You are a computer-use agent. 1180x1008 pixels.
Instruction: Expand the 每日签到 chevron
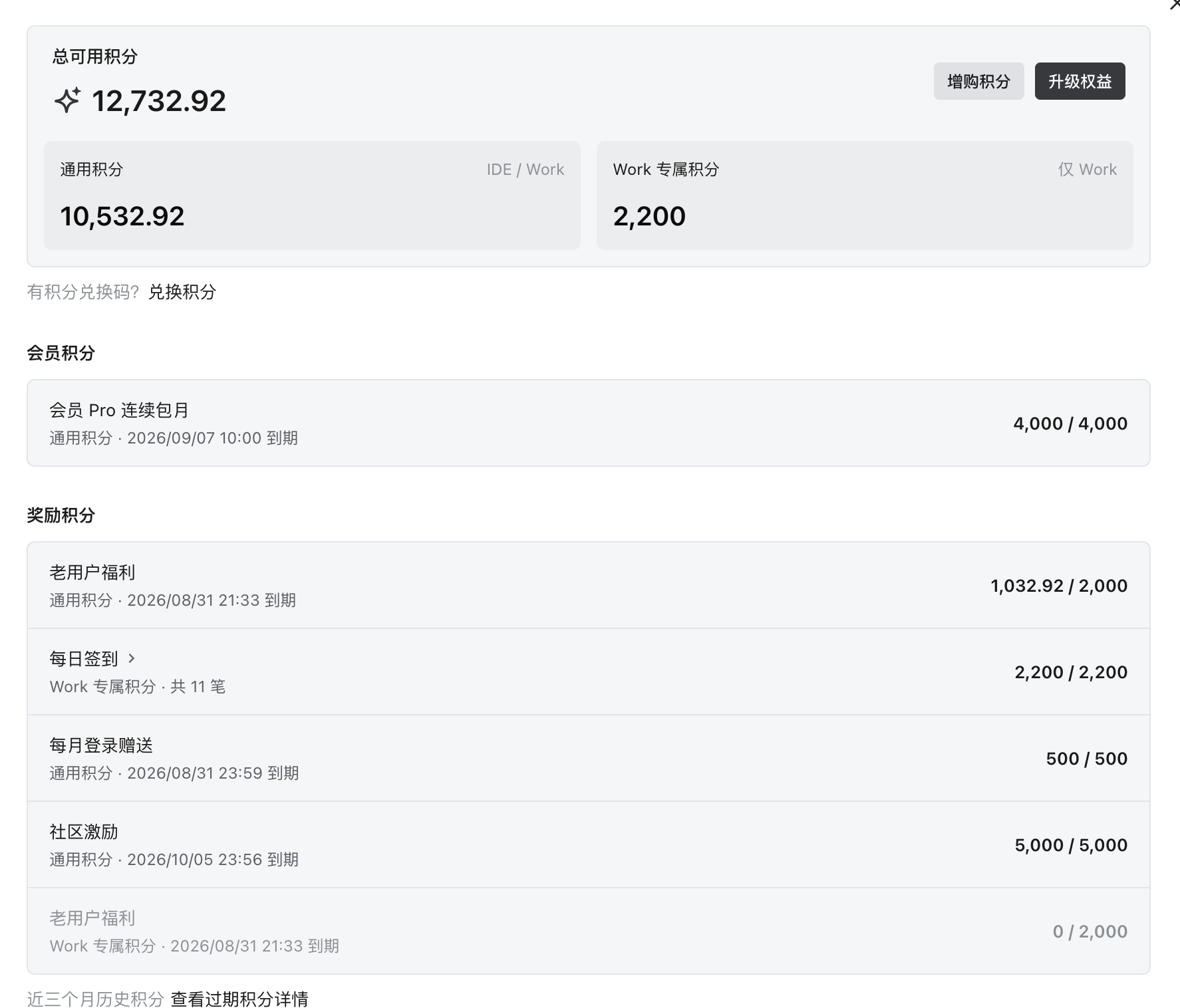132,658
